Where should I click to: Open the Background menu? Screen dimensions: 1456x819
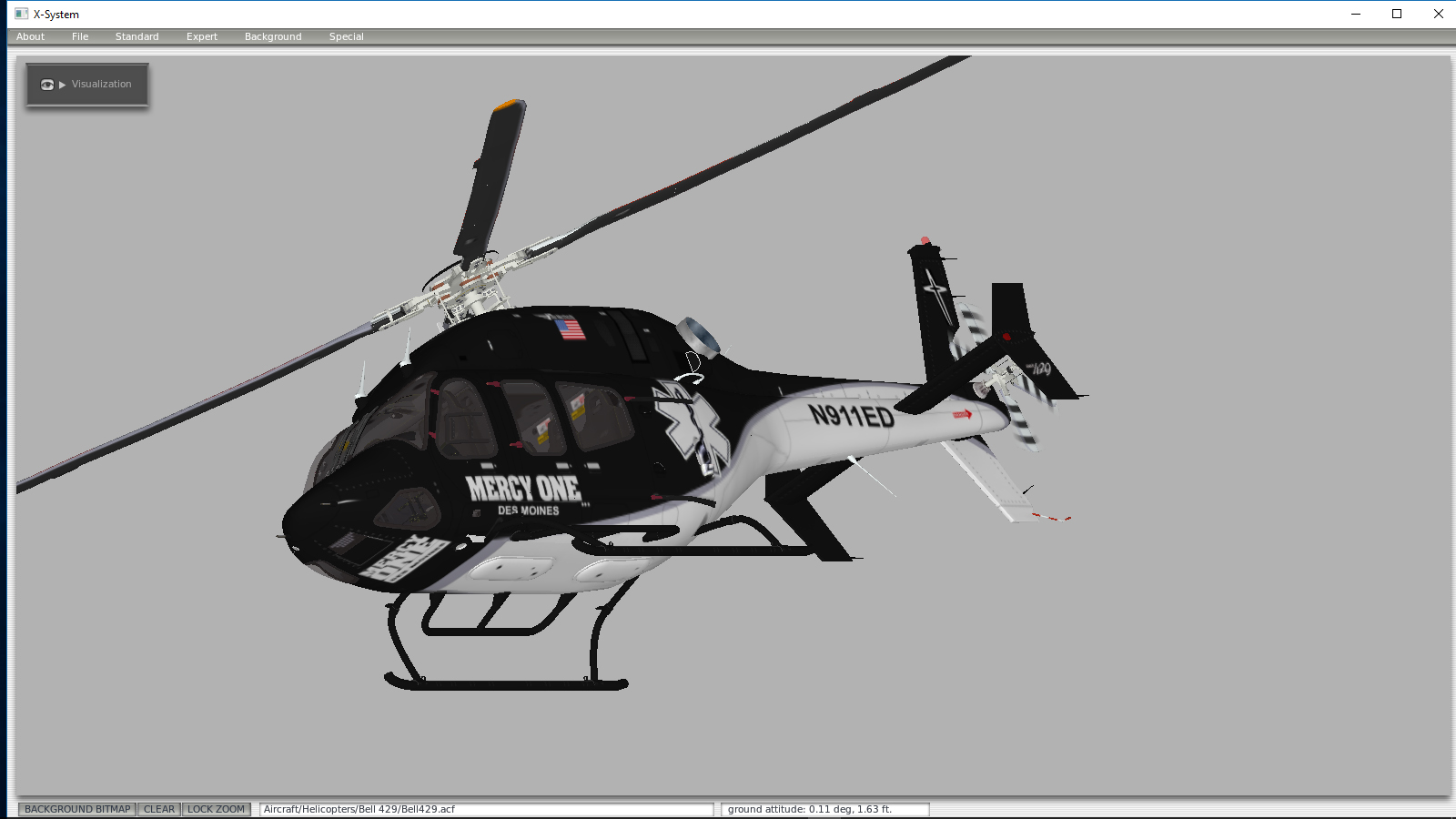coord(273,36)
